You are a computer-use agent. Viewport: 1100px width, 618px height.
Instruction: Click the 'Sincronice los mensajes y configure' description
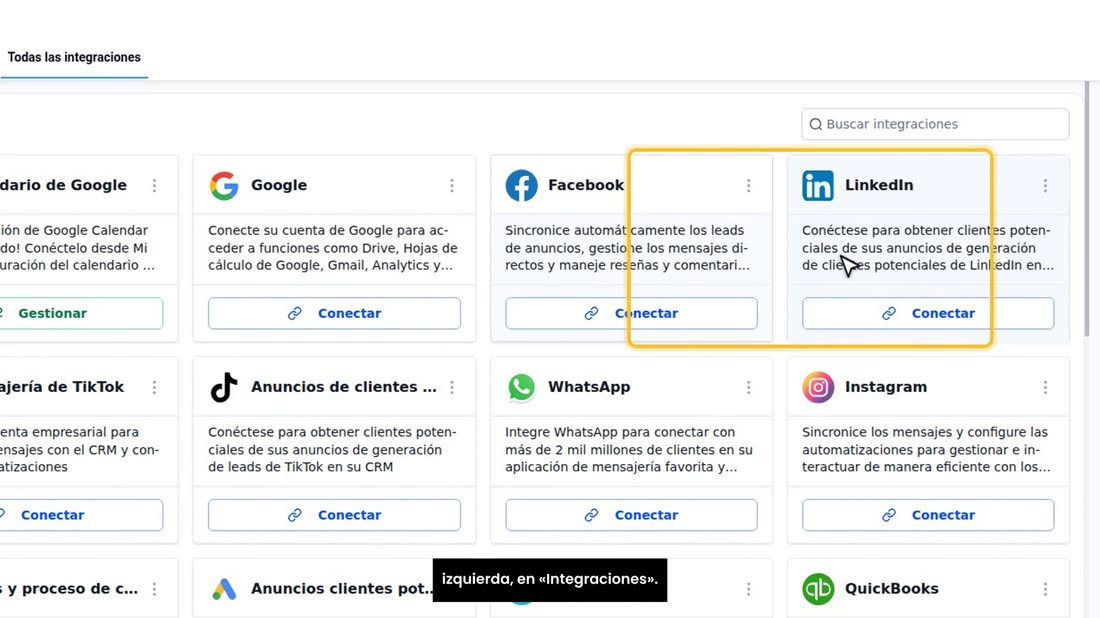click(926, 450)
